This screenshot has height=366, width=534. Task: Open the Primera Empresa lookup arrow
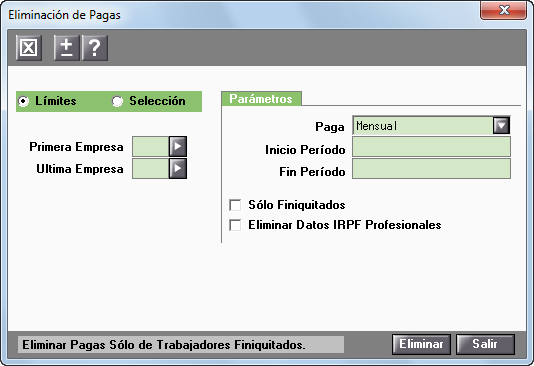click(x=178, y=146)
